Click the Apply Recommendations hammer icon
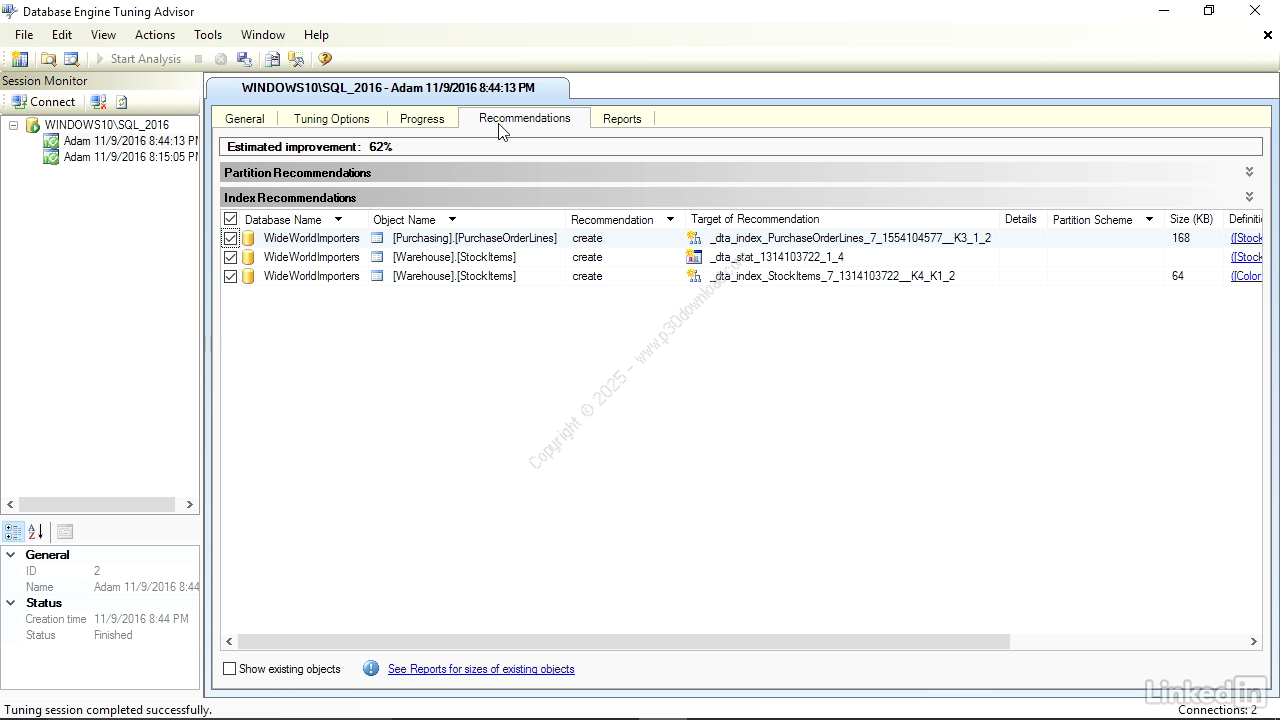The height and width of the screenshot is (720, 1280). point(296,59)
